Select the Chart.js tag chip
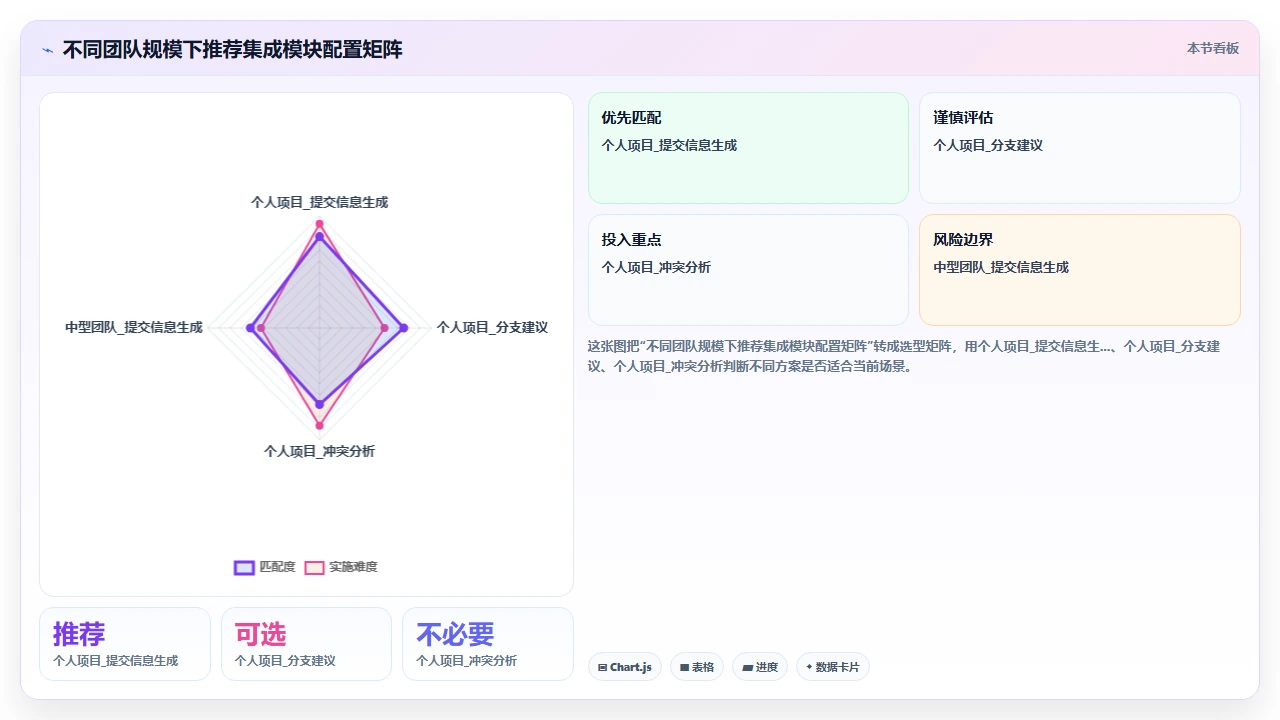 coord(625,667)
